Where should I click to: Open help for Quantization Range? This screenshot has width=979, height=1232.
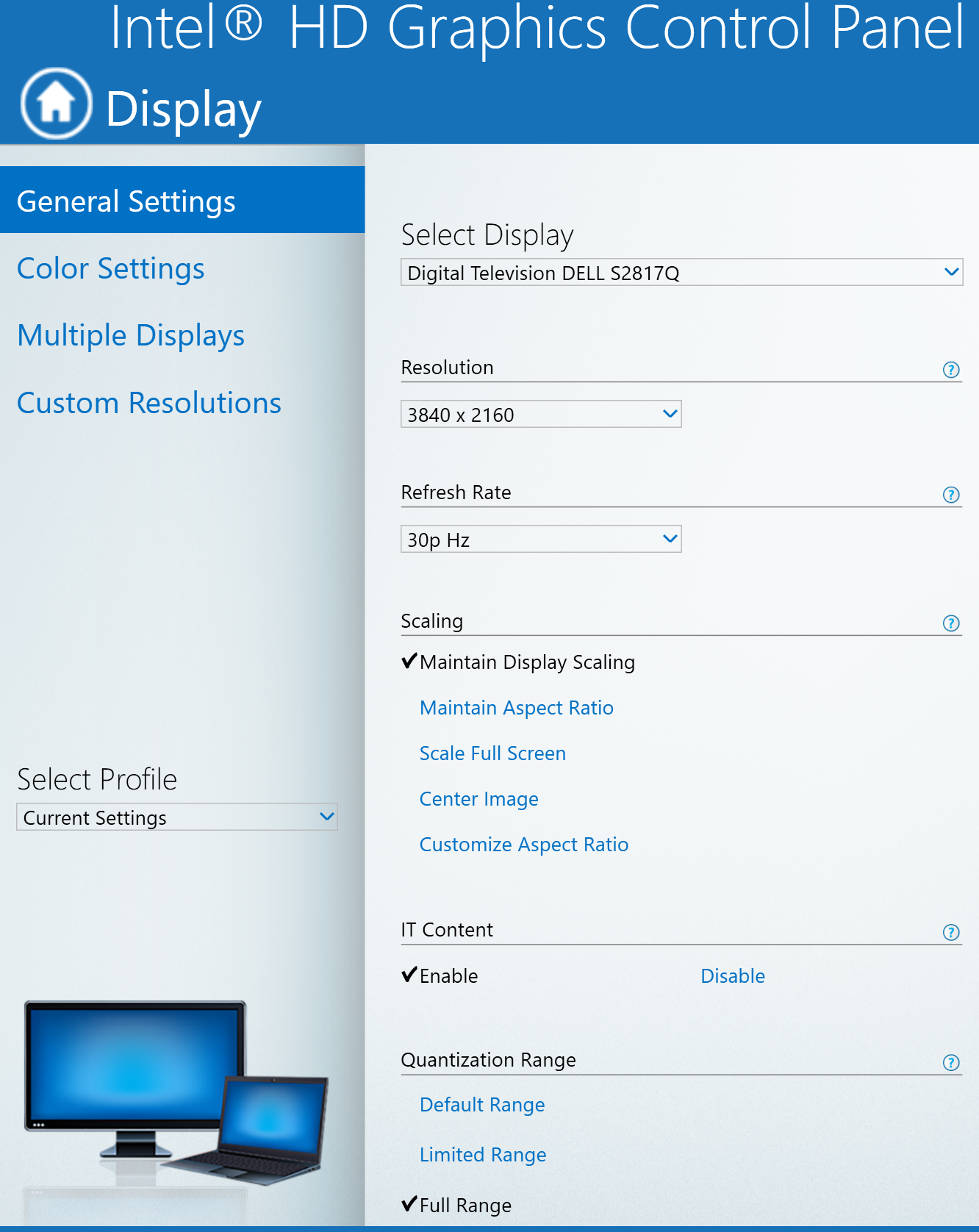(x=951, y=1063)
